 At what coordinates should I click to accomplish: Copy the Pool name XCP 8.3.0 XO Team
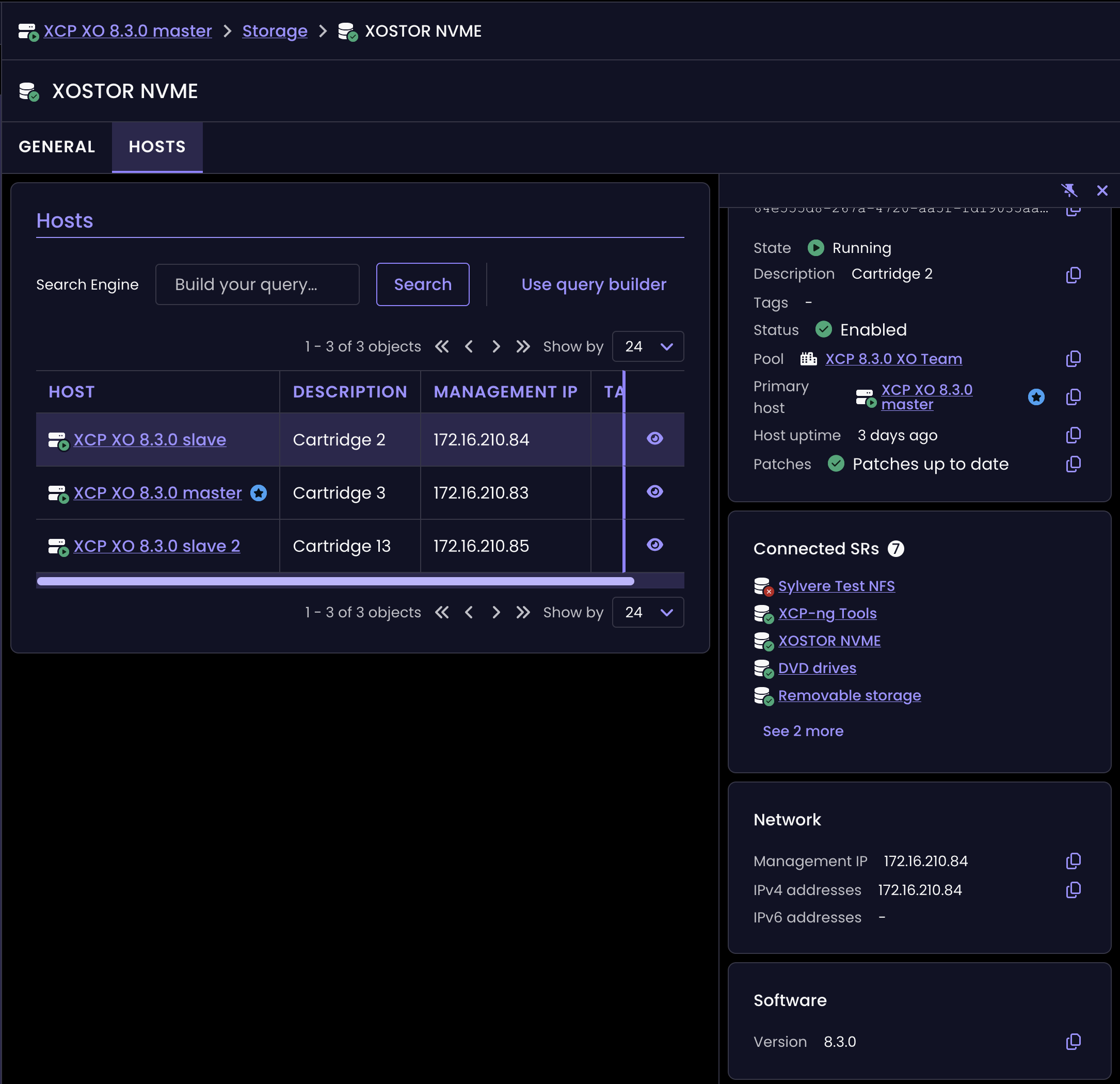1073,359
